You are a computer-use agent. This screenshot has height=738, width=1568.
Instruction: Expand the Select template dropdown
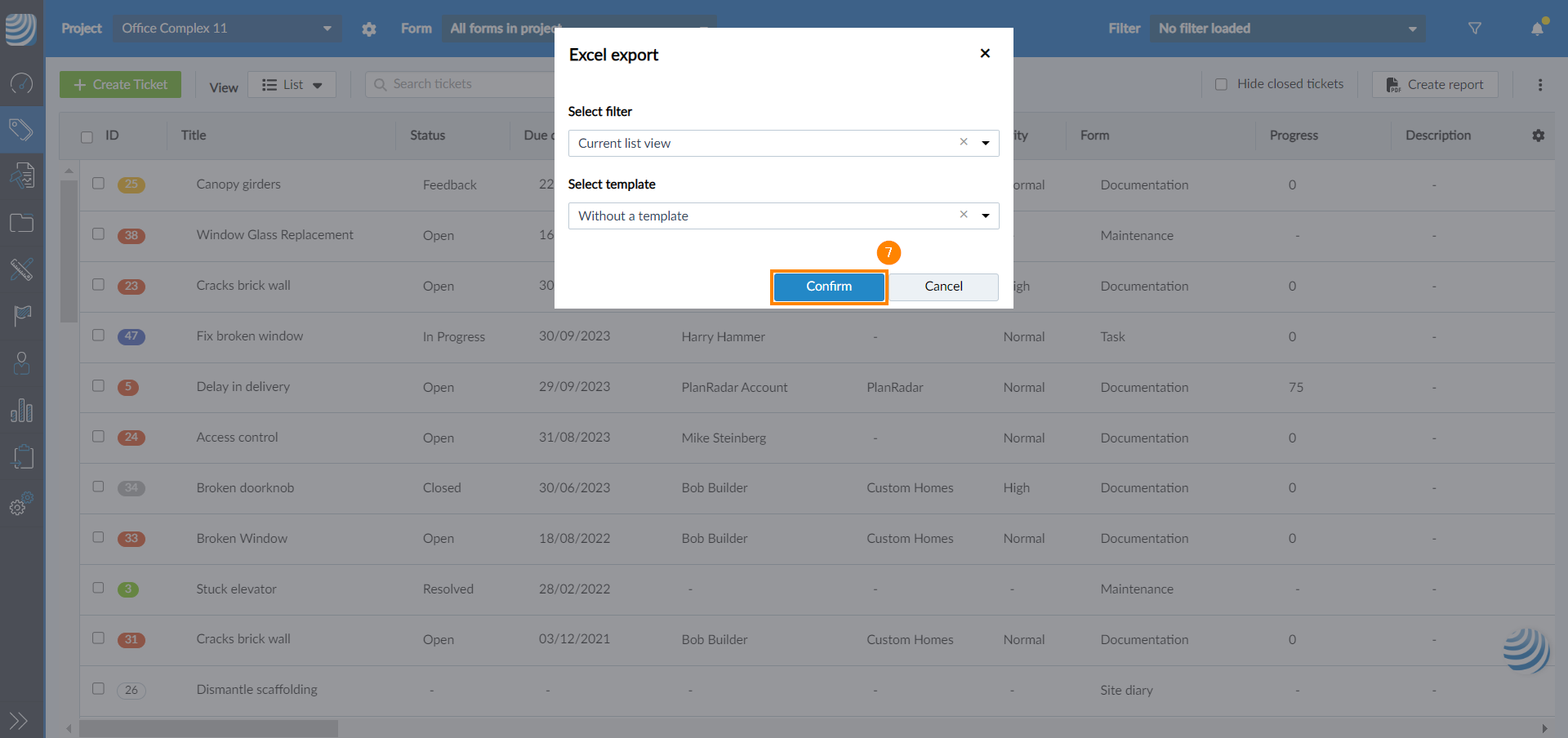click(985, 216)
